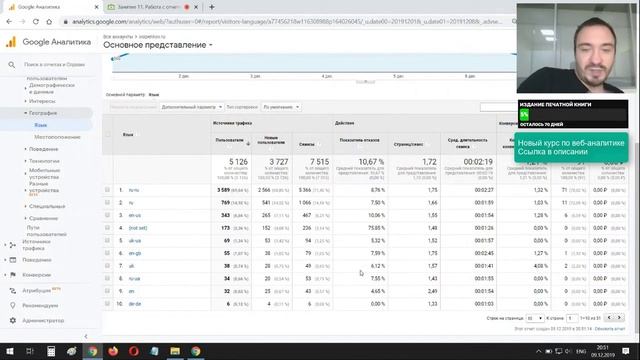Click the browser address bar

click(286, 22)
